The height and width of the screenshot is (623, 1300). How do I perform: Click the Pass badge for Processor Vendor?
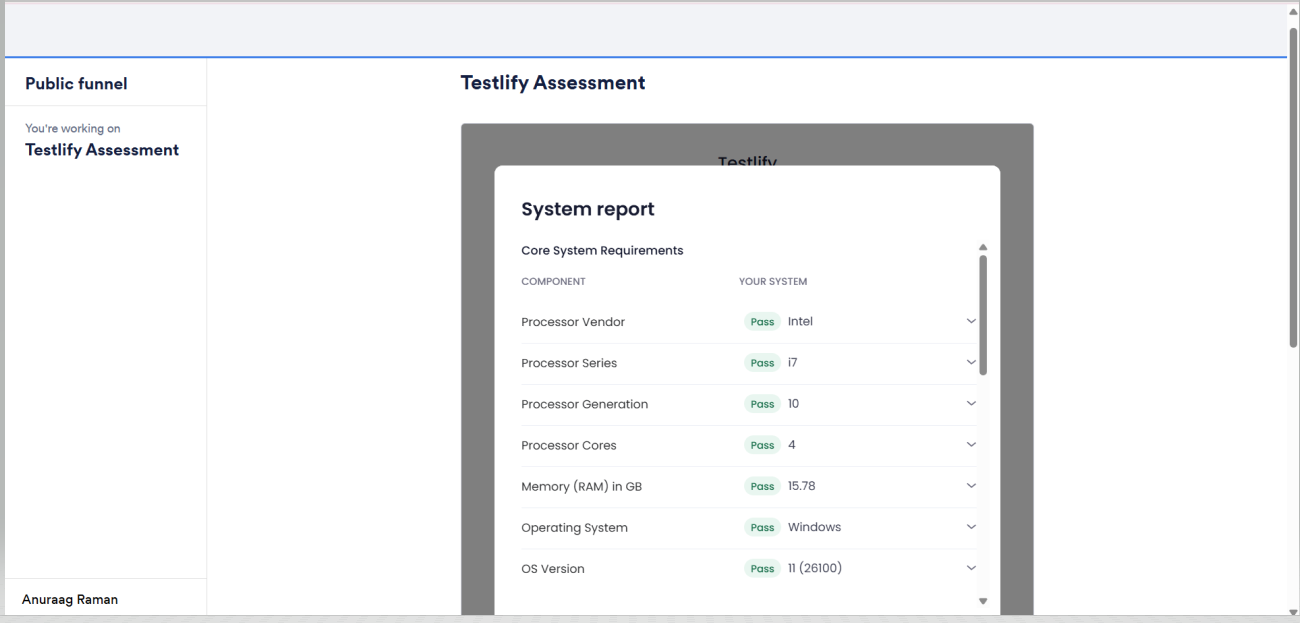(762, 322)
